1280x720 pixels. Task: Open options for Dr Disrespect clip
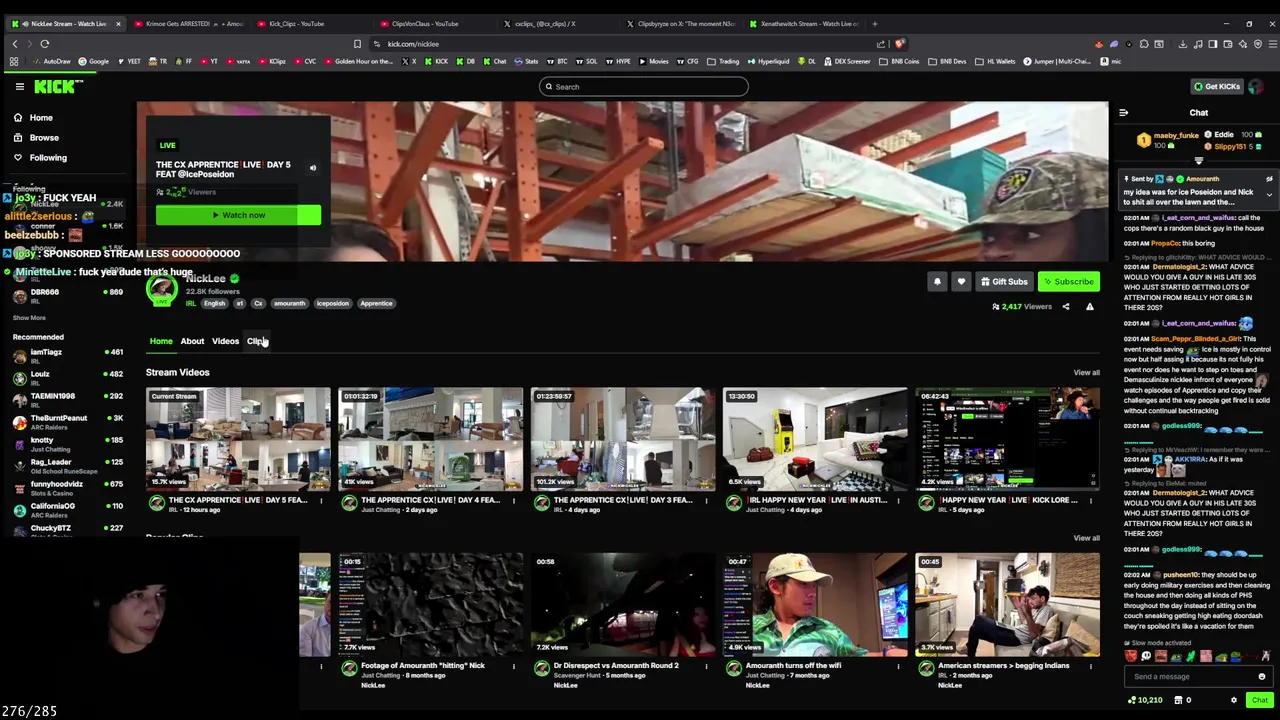[706, 667]
